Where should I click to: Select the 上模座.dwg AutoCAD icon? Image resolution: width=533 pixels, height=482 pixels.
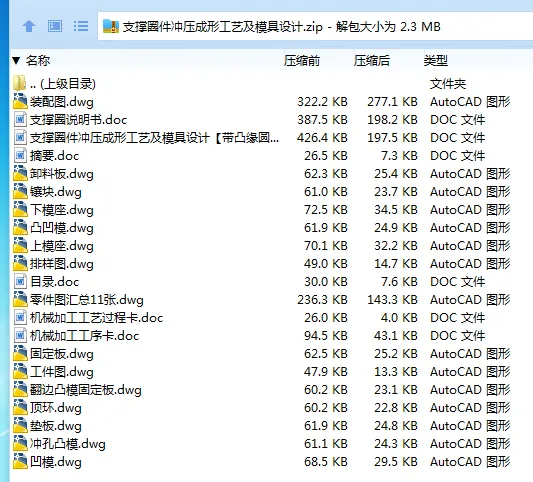20,245
